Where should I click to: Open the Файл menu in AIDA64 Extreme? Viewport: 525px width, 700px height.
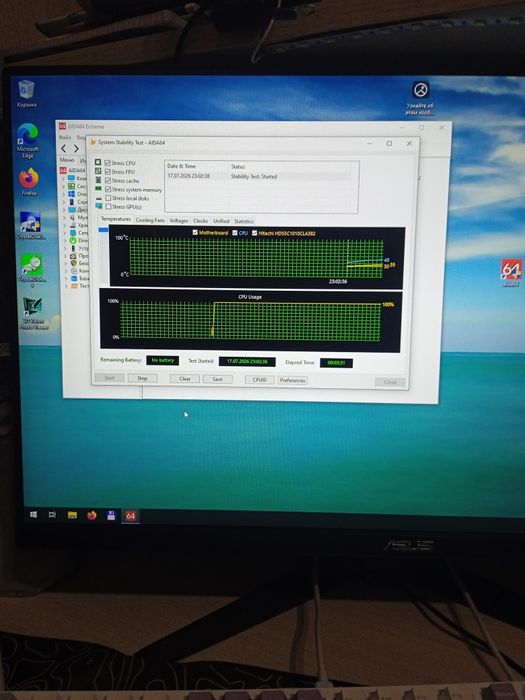(65, 137)
